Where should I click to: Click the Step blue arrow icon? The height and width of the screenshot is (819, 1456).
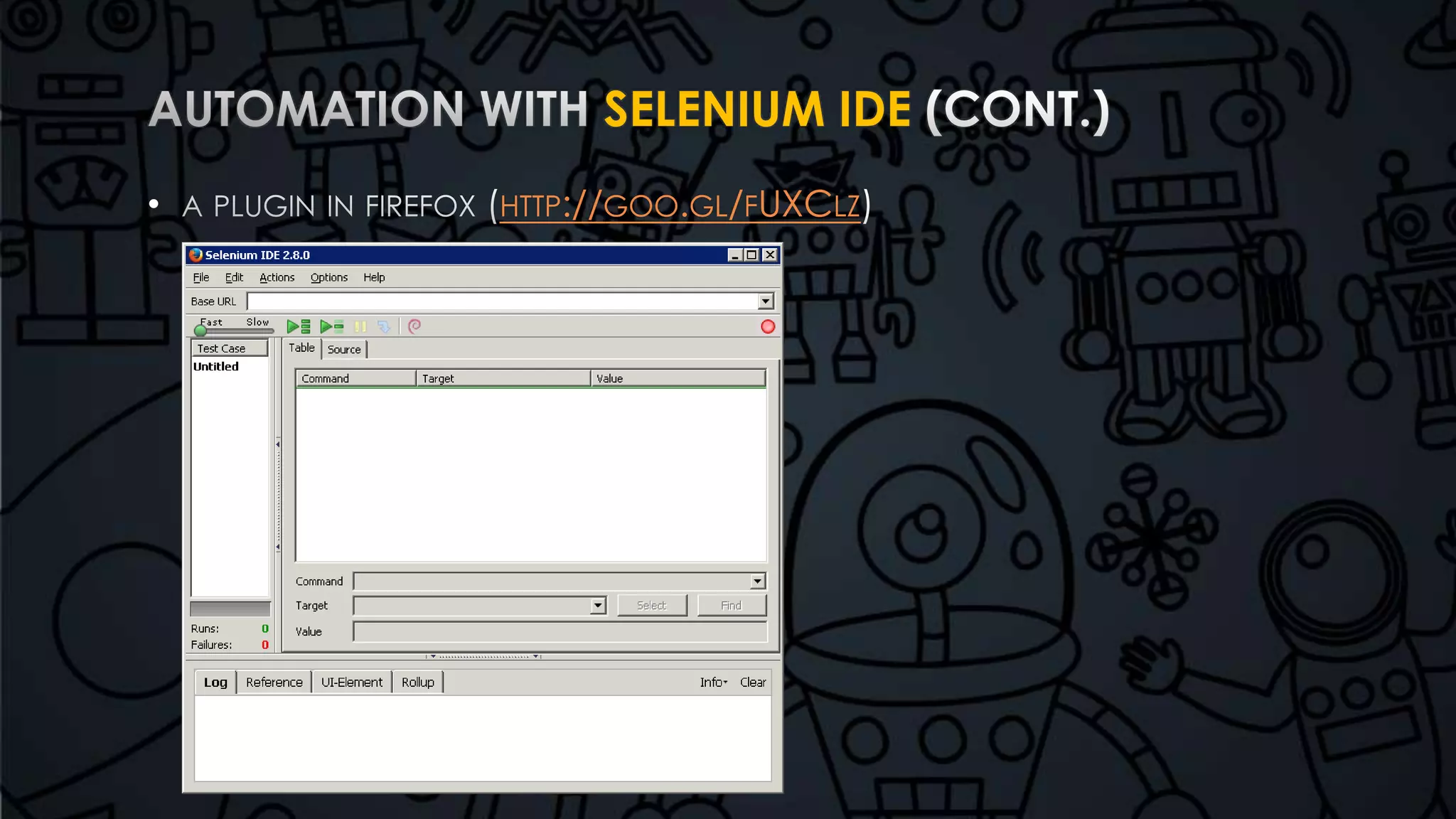point(384,326)
